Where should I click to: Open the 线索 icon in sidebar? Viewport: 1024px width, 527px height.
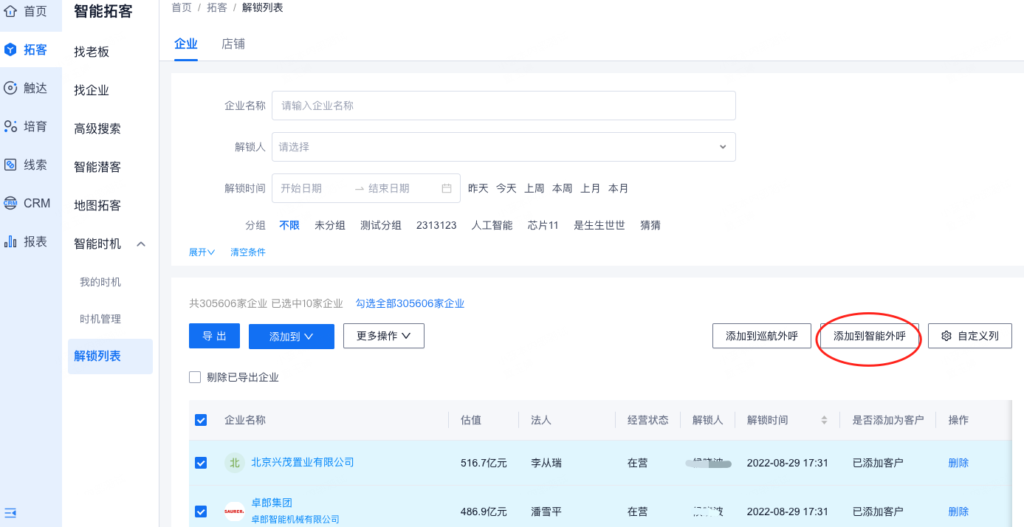10,164
